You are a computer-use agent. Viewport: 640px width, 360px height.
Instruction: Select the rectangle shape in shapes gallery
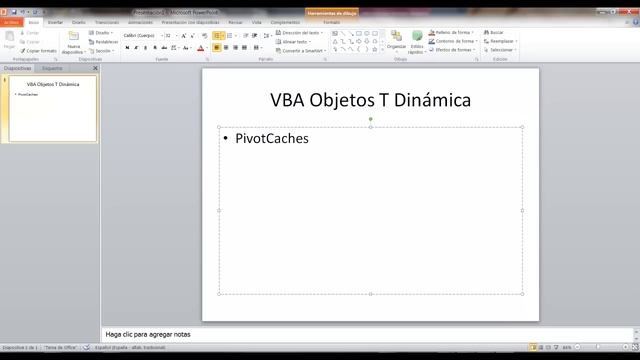[x=359, y=33]
